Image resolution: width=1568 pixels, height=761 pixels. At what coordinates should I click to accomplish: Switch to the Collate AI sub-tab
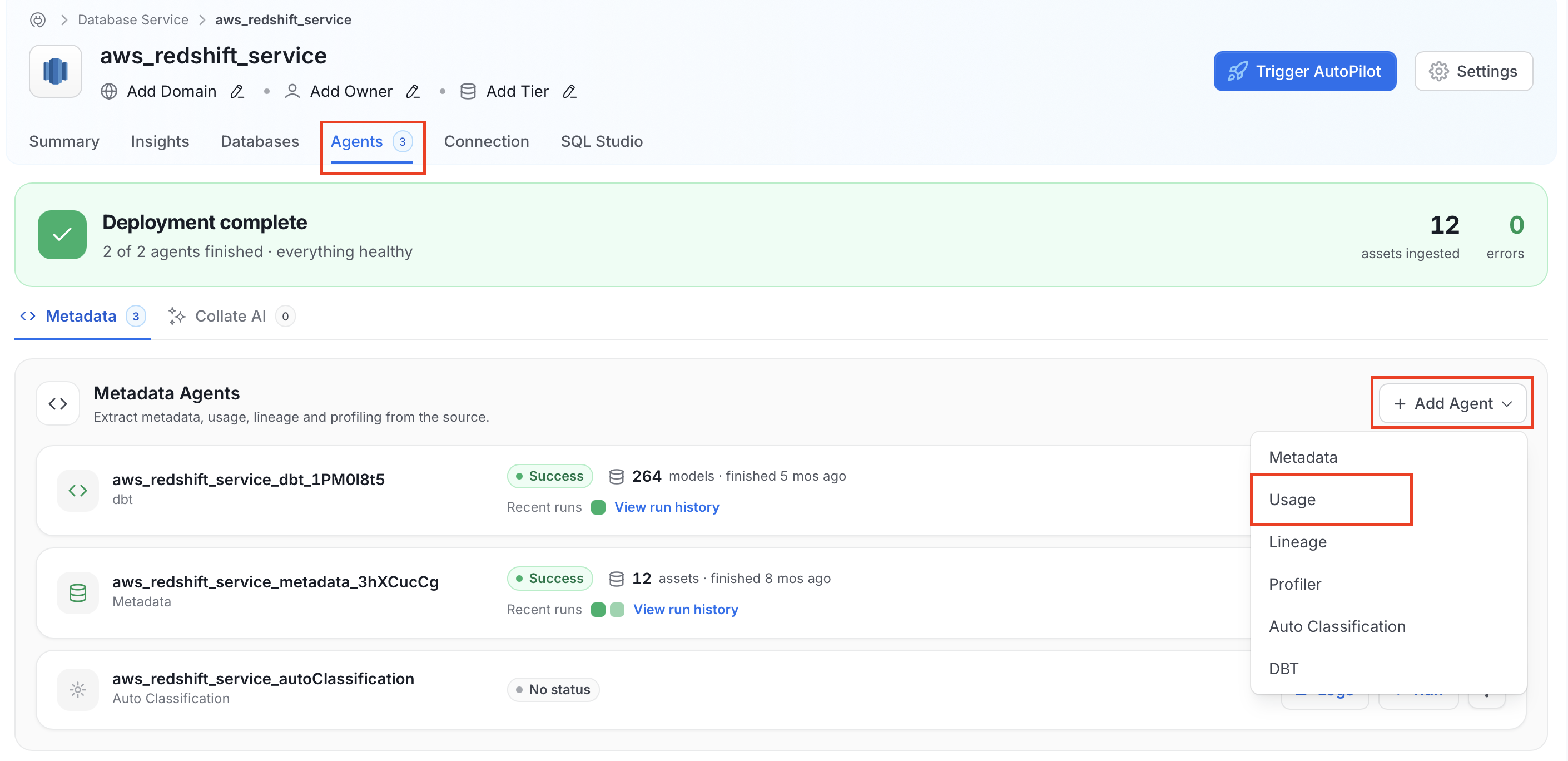(x=231, y=316)
